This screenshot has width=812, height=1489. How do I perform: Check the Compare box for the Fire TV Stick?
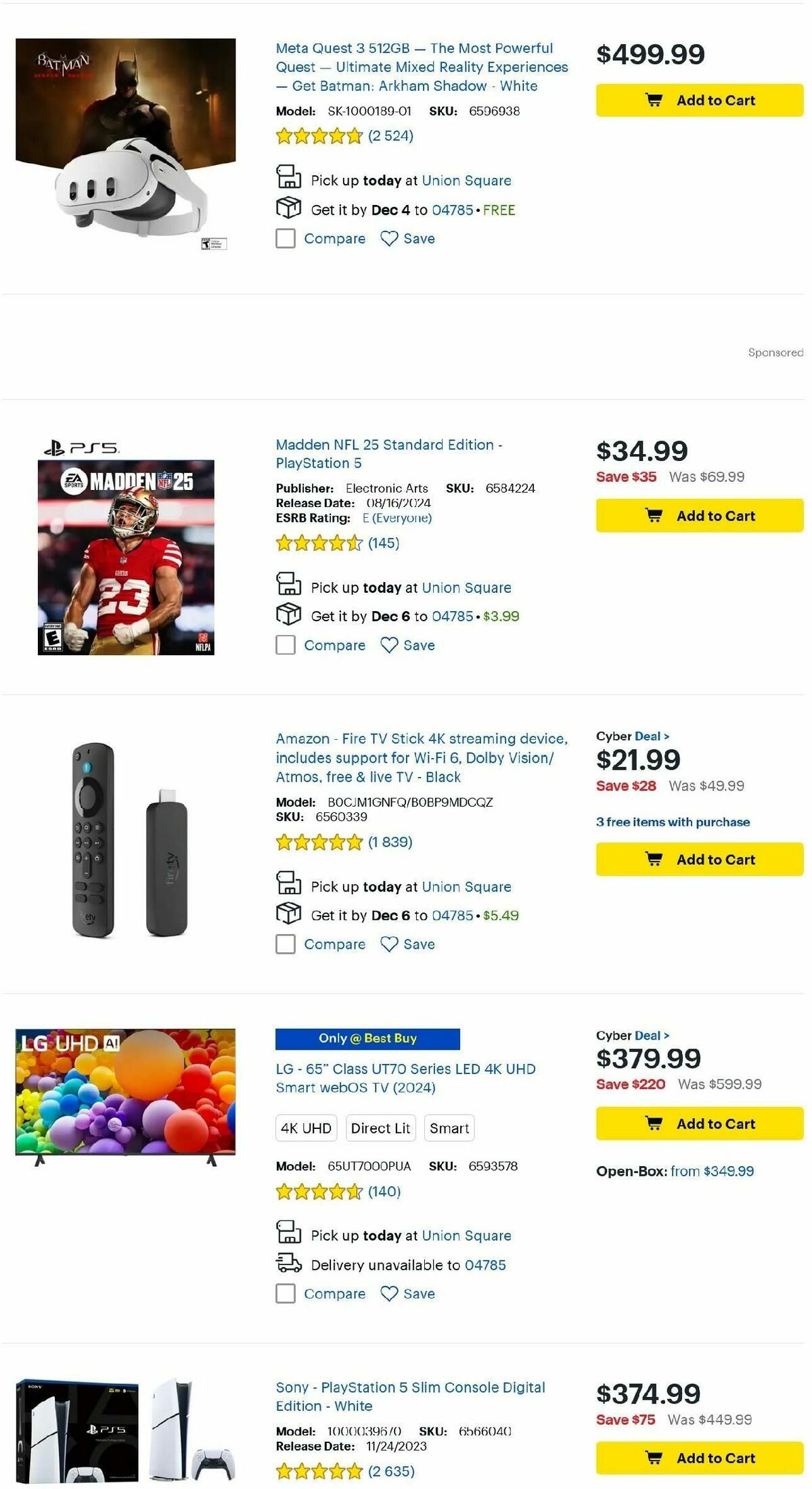pyautogui.click(x=285, y=943)
